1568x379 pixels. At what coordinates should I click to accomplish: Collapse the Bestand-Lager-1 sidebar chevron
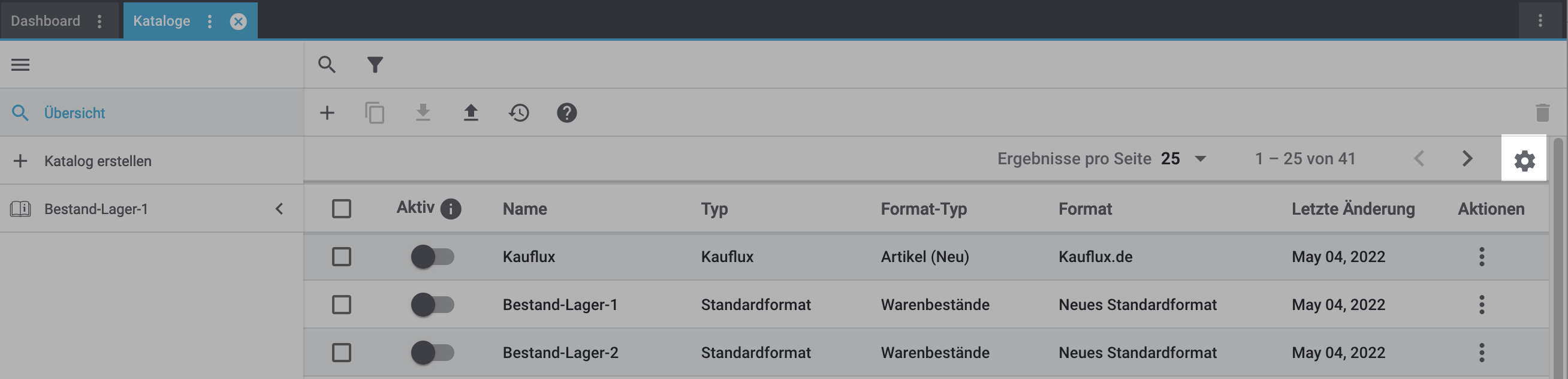279,209
